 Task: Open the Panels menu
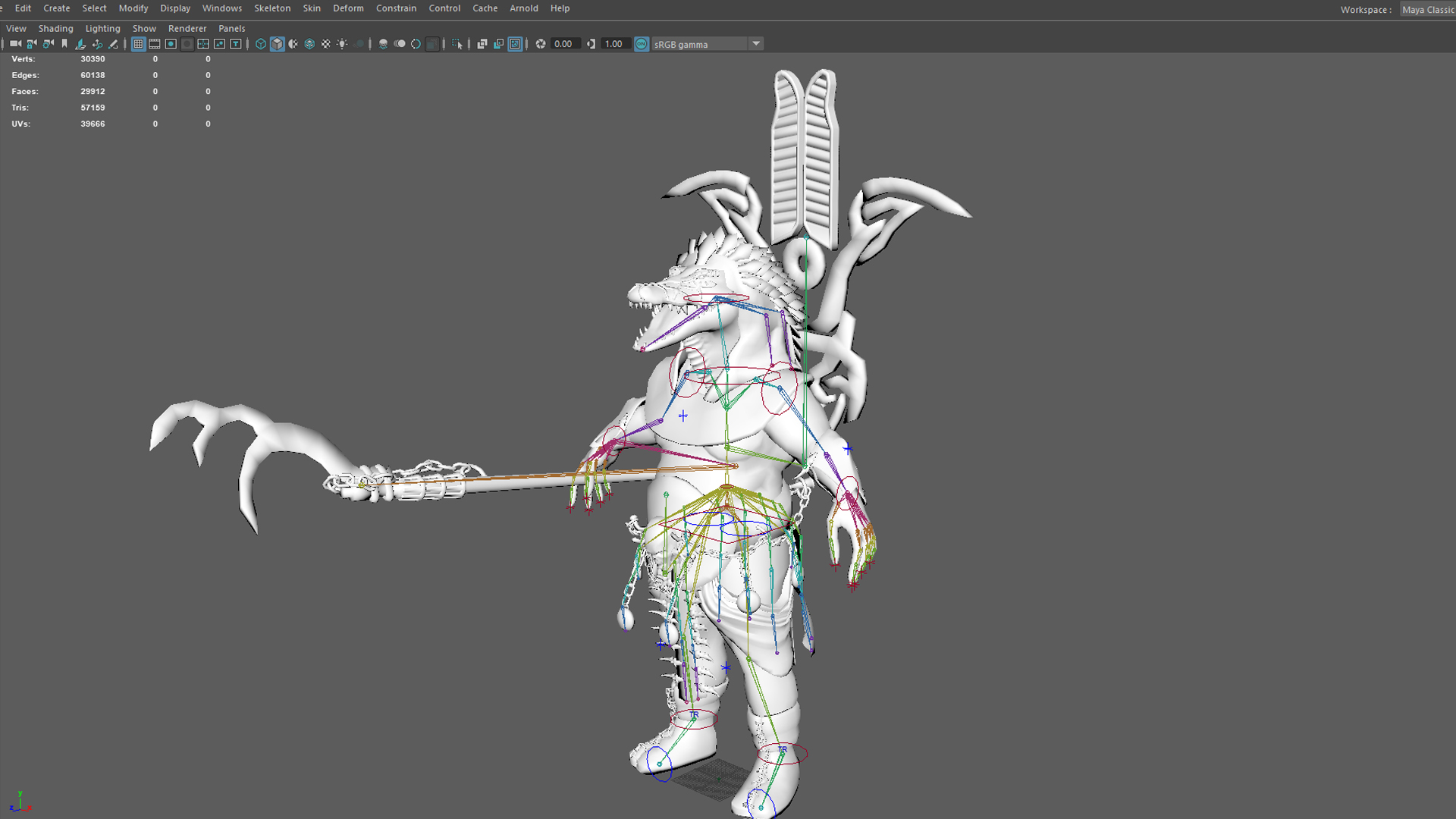231,28
